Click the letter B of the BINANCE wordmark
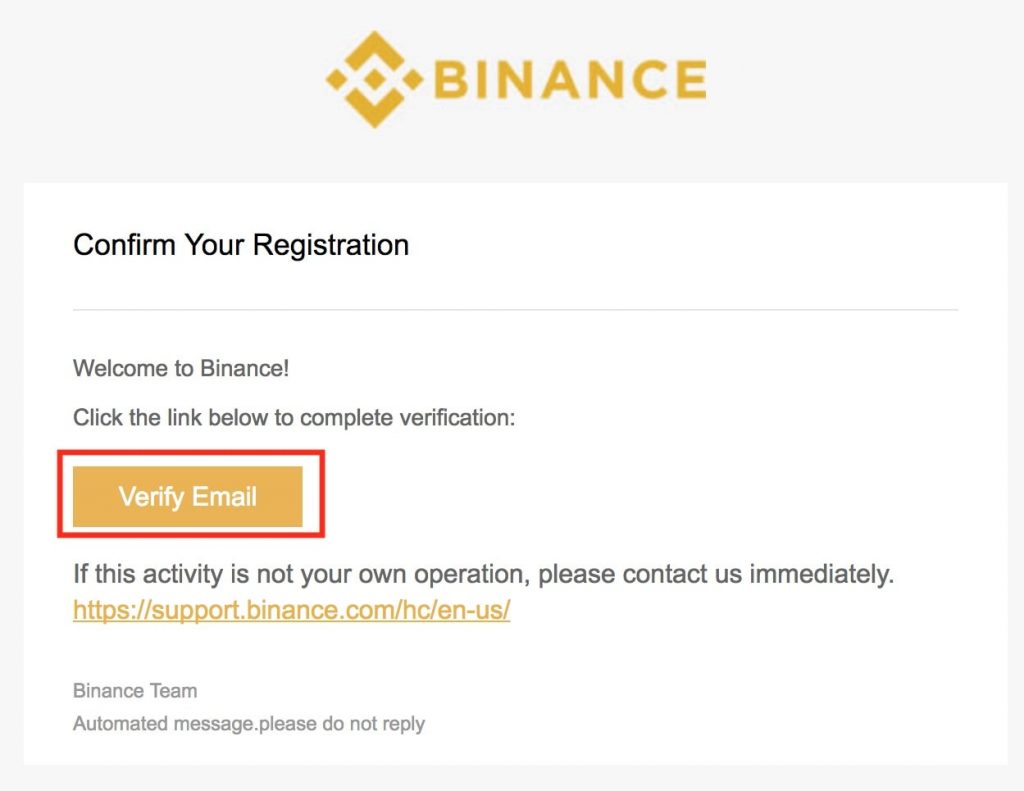Viewport: 1024px width, 791px height. pos(451,80)
